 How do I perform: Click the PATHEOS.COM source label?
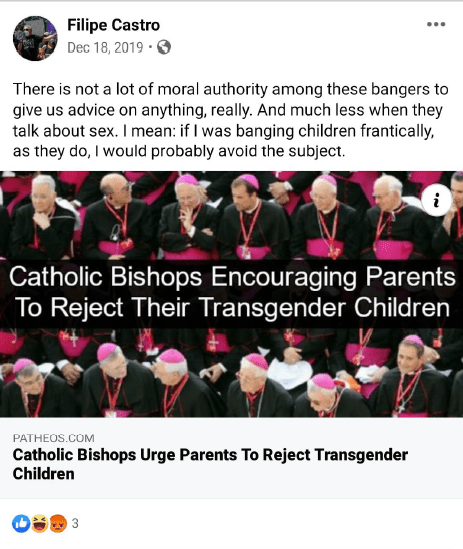tap(54, 438)
